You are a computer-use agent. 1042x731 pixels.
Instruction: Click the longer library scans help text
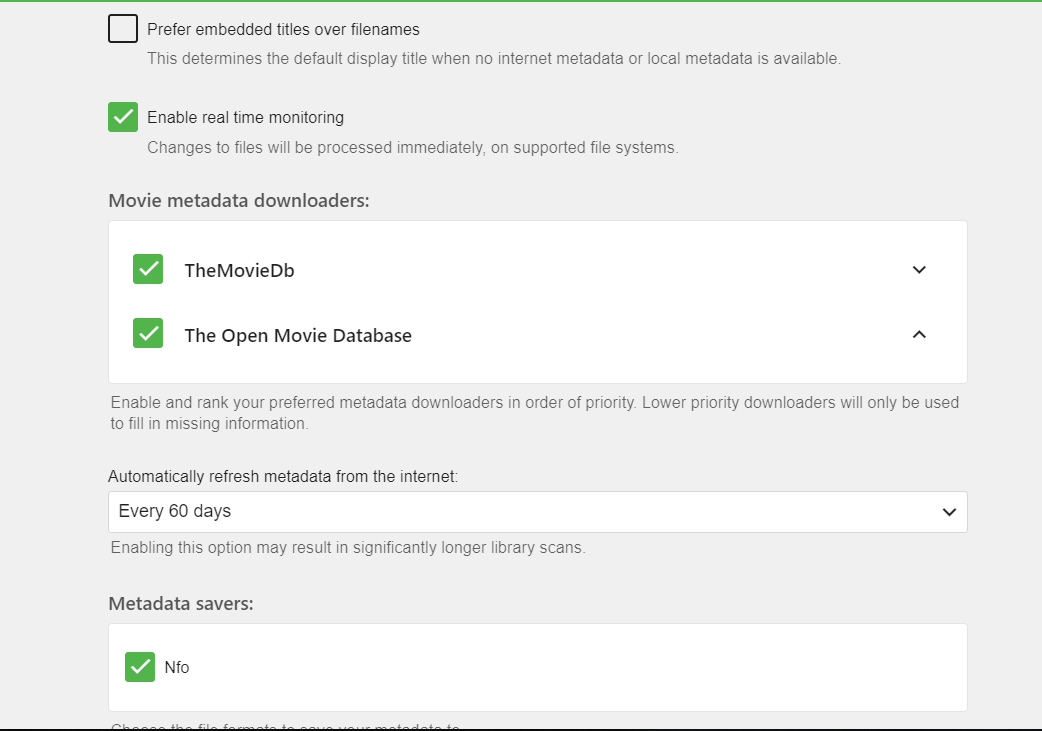(x=347, y=548)
